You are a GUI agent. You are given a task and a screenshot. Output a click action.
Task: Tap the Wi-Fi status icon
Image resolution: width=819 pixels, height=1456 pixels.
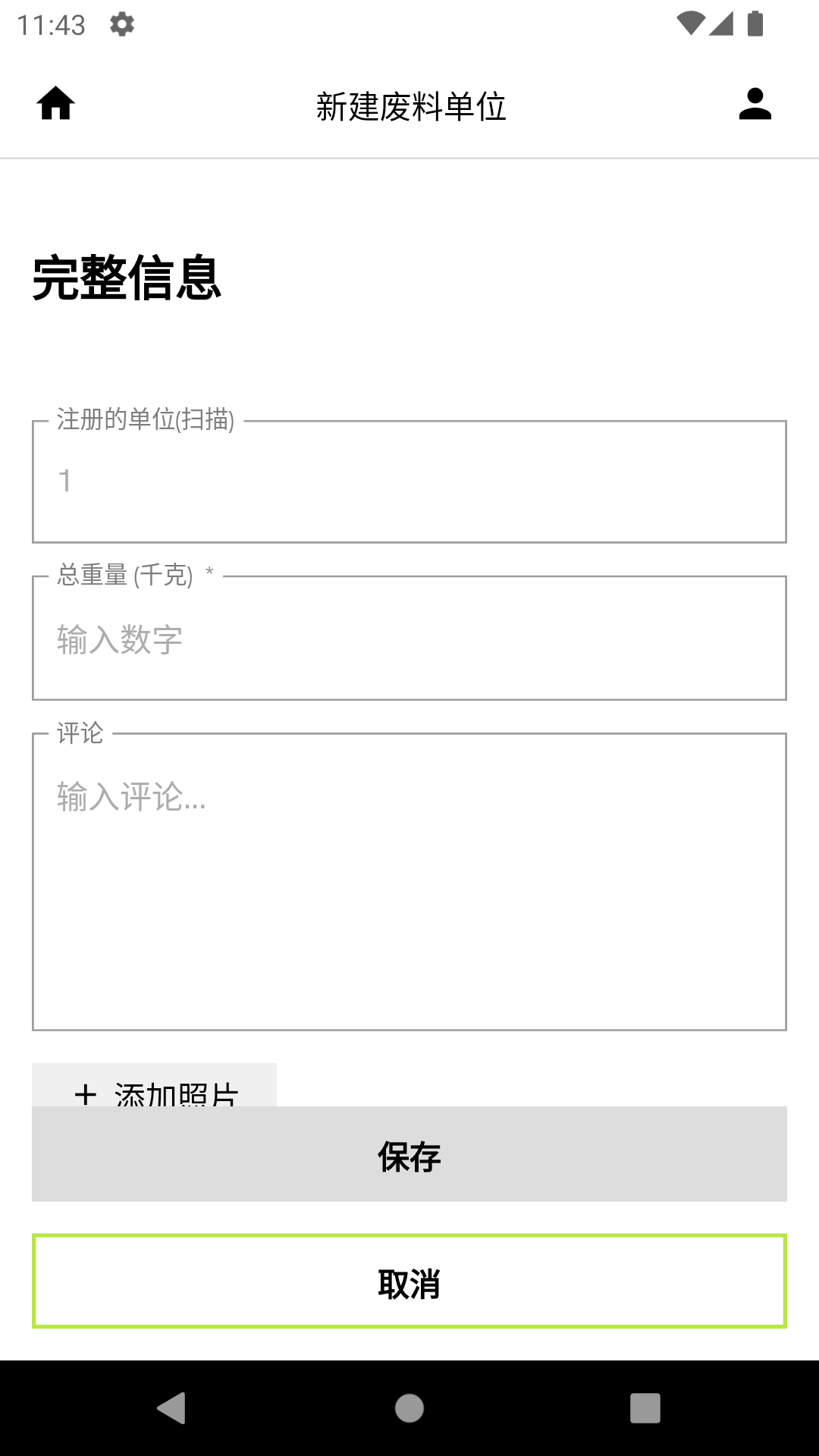690,24
